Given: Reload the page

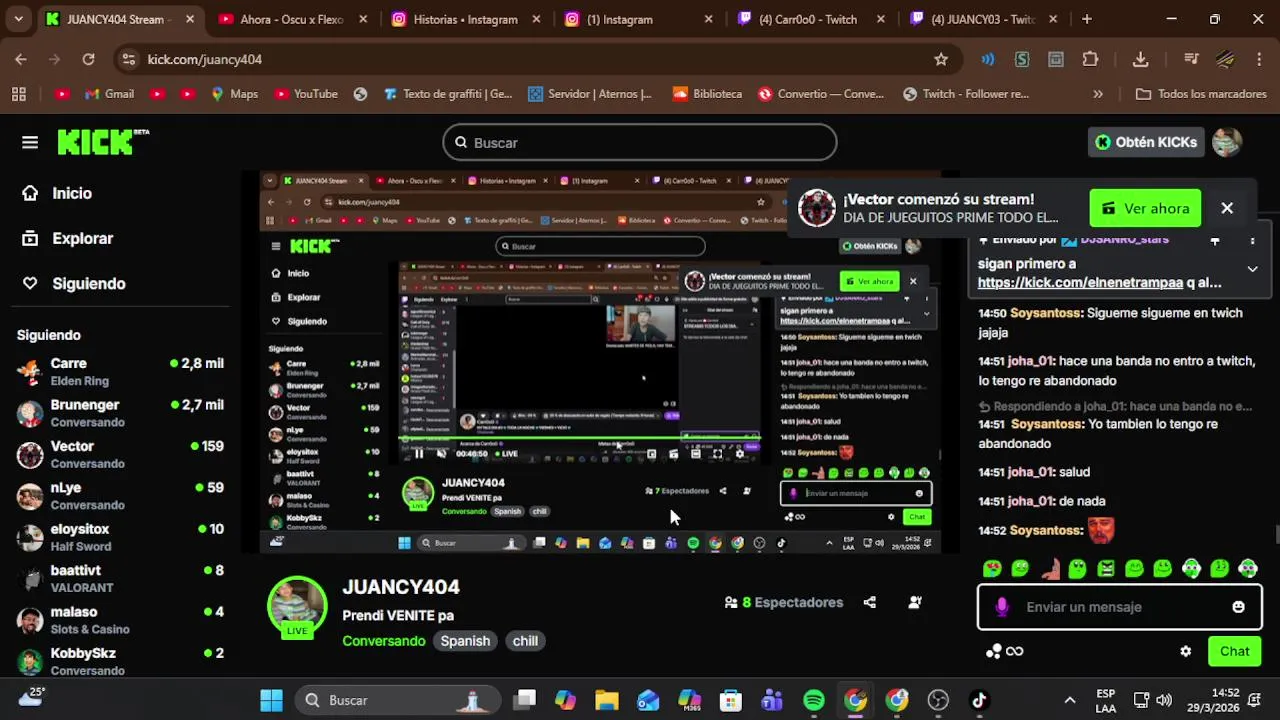Looking at the screenshot, I should 88,59.
